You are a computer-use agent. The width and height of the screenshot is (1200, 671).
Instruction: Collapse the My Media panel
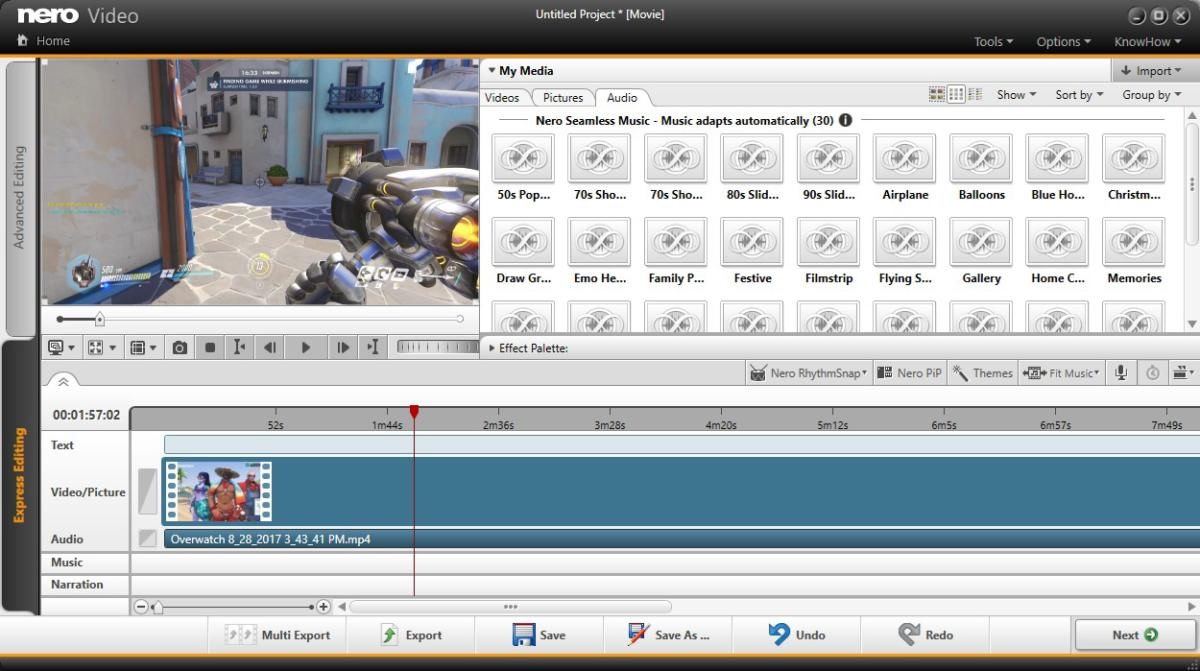pyautogui.click(x=491, y=71)
